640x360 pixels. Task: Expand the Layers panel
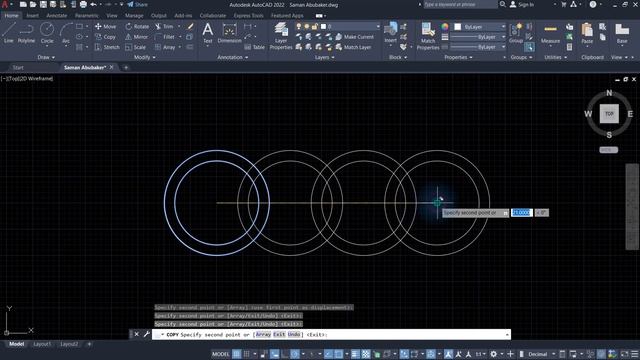[324, 58]
